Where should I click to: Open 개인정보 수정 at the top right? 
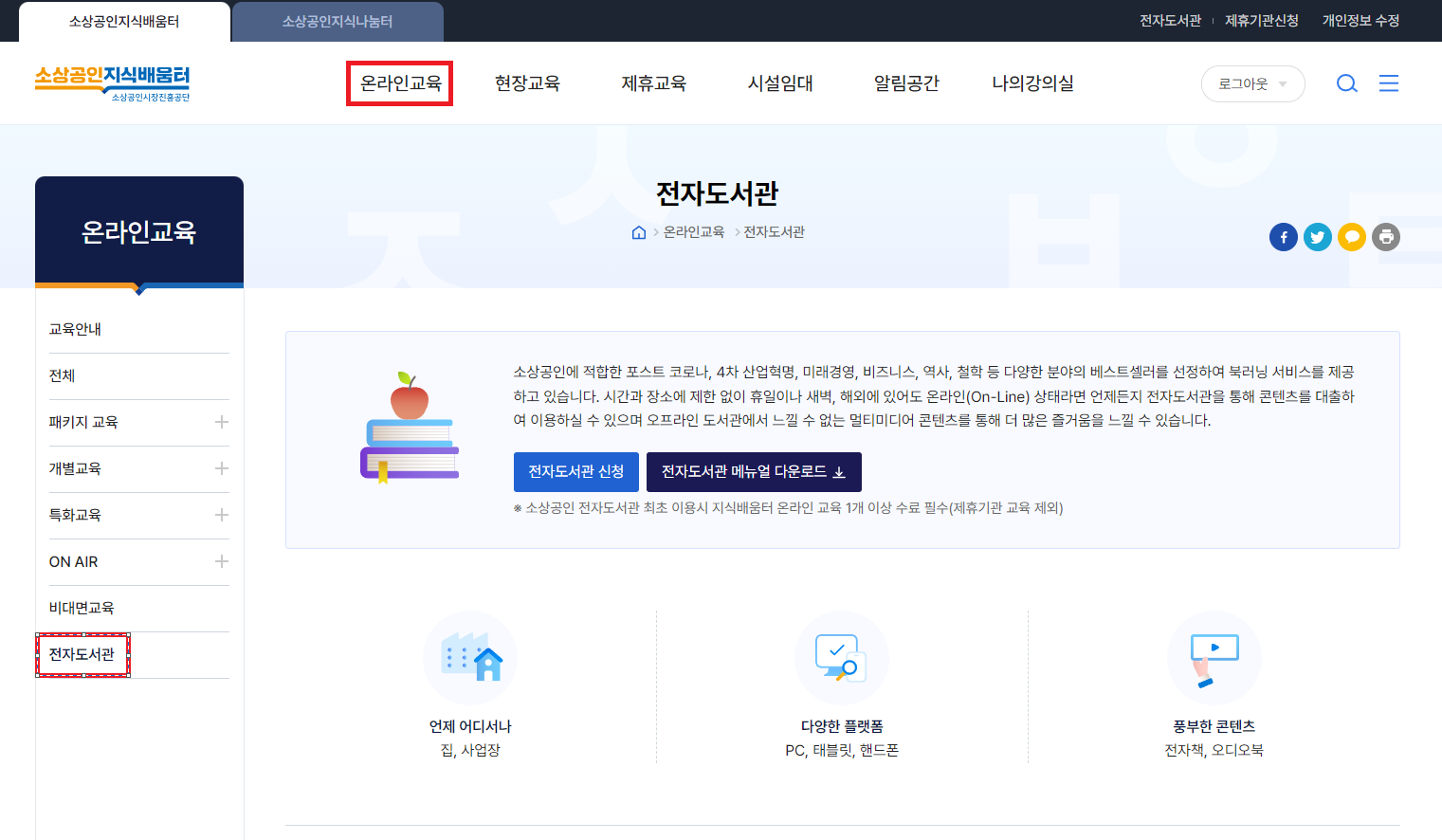[x=1360, y=20]
